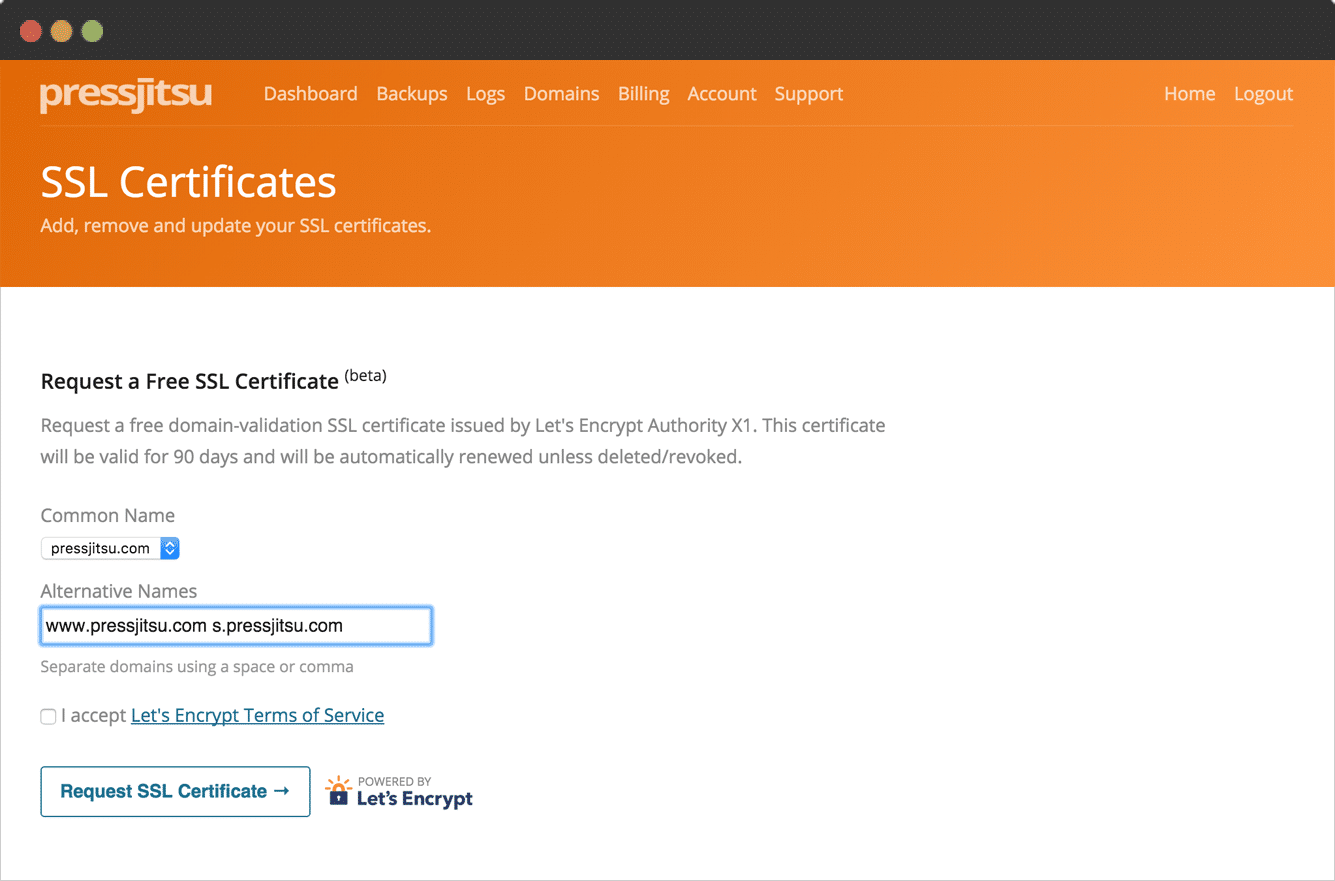
Task: Open the Logs section
Action: [x=485, y=94]
